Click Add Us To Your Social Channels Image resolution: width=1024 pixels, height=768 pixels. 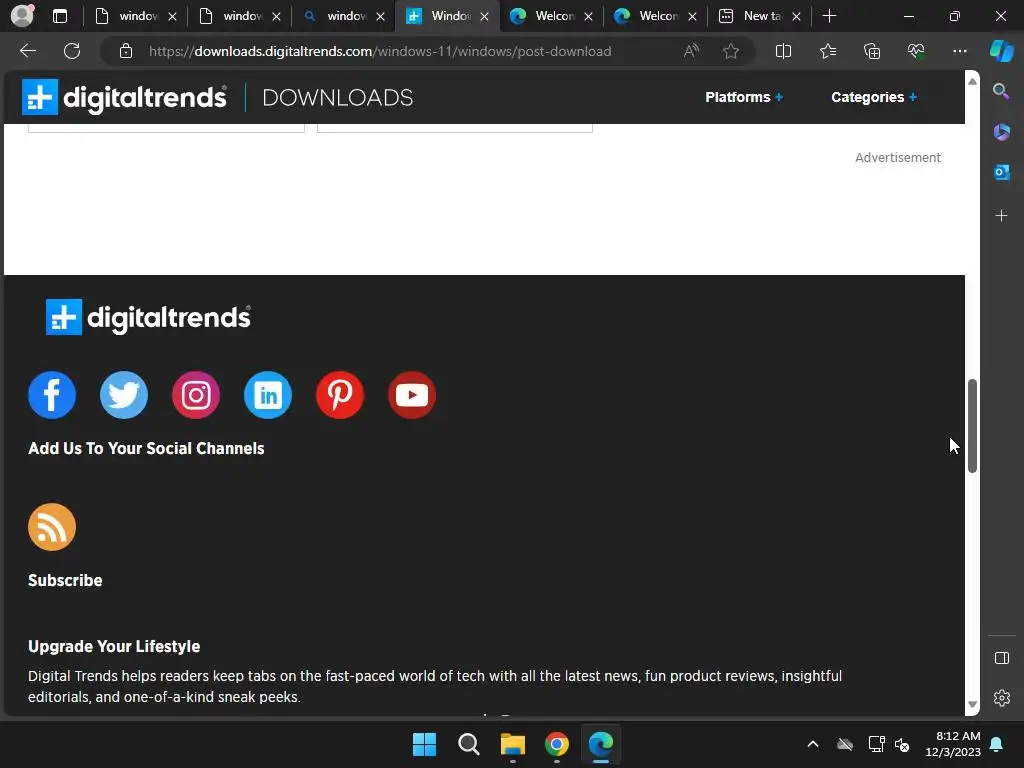146,449
